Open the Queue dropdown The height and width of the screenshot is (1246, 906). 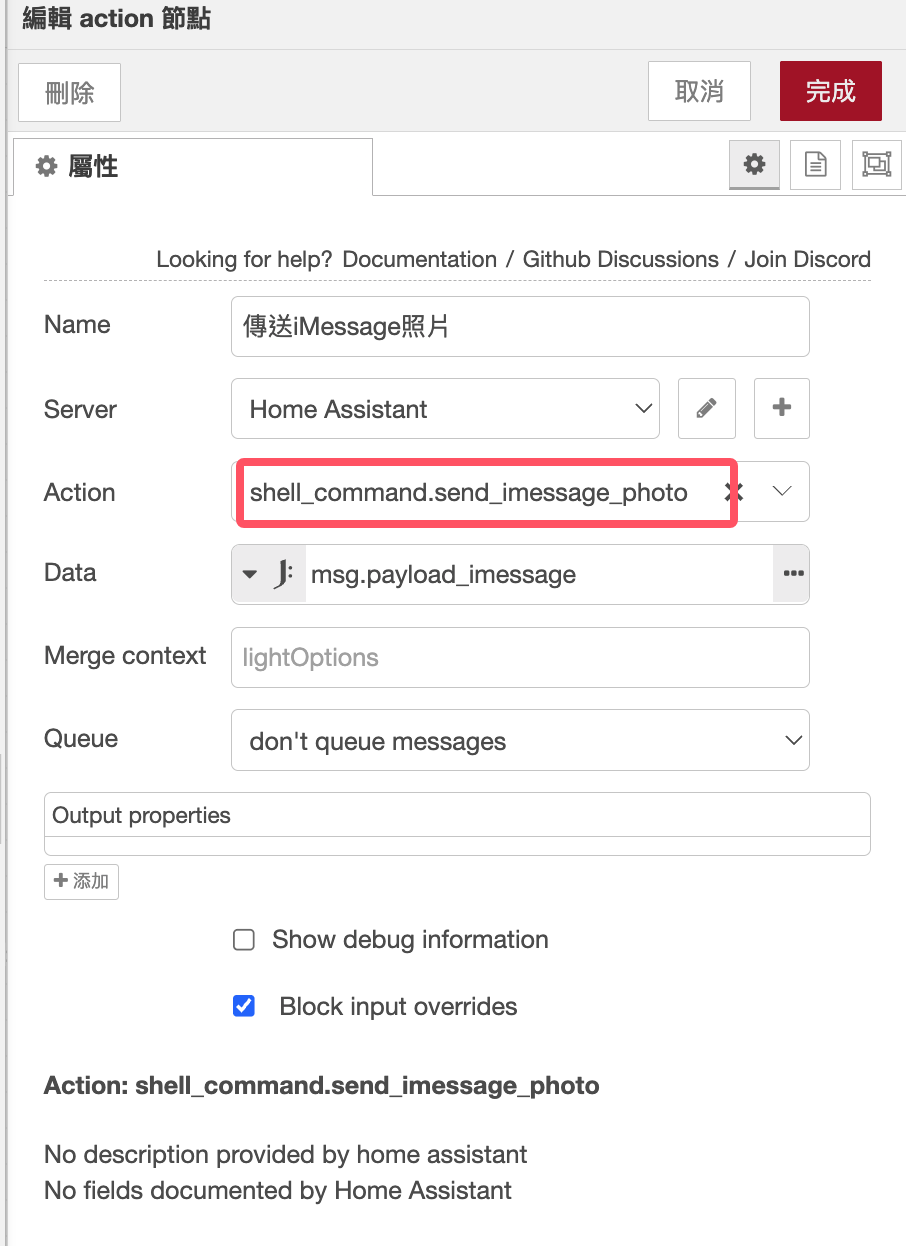(520, 741)
